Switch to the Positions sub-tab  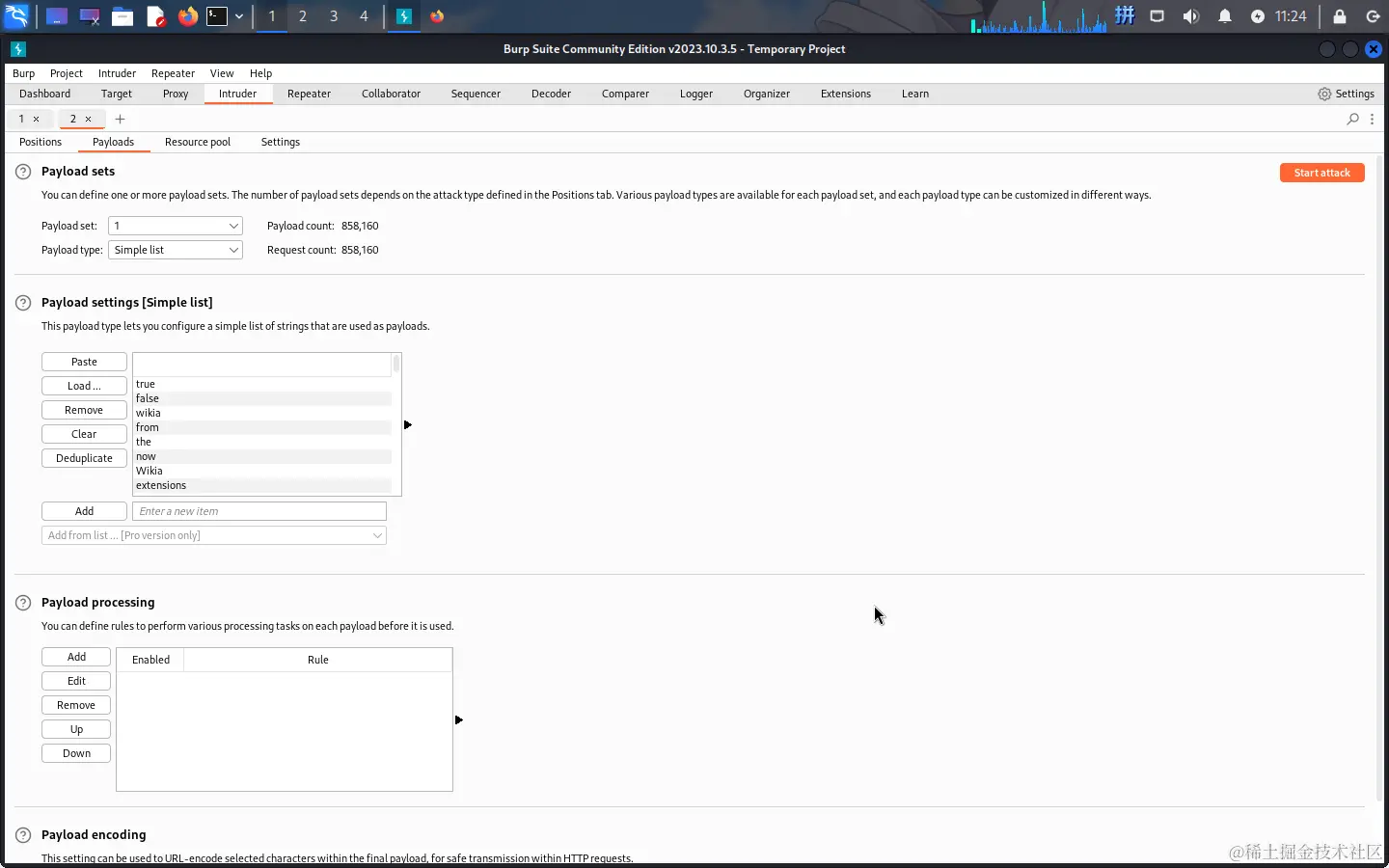41,142
